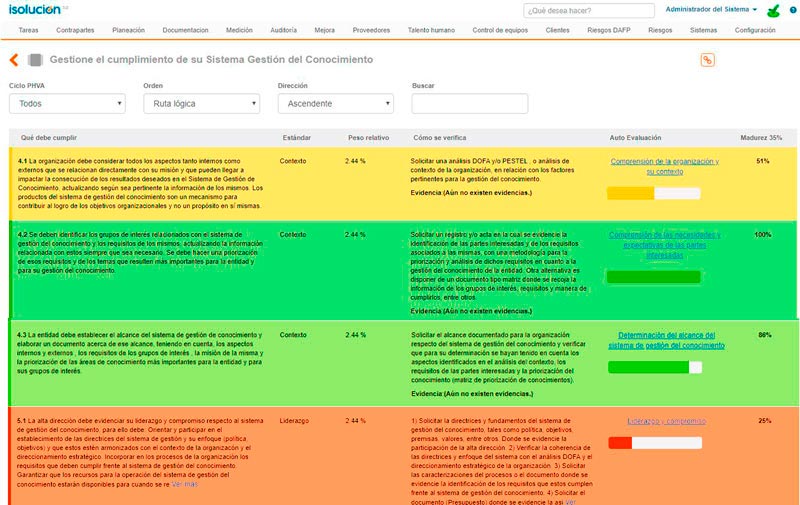Open 'Determinación del alcance del sistema' link
The width and height of the screenshot is (800, 505).
pos(666,340)
